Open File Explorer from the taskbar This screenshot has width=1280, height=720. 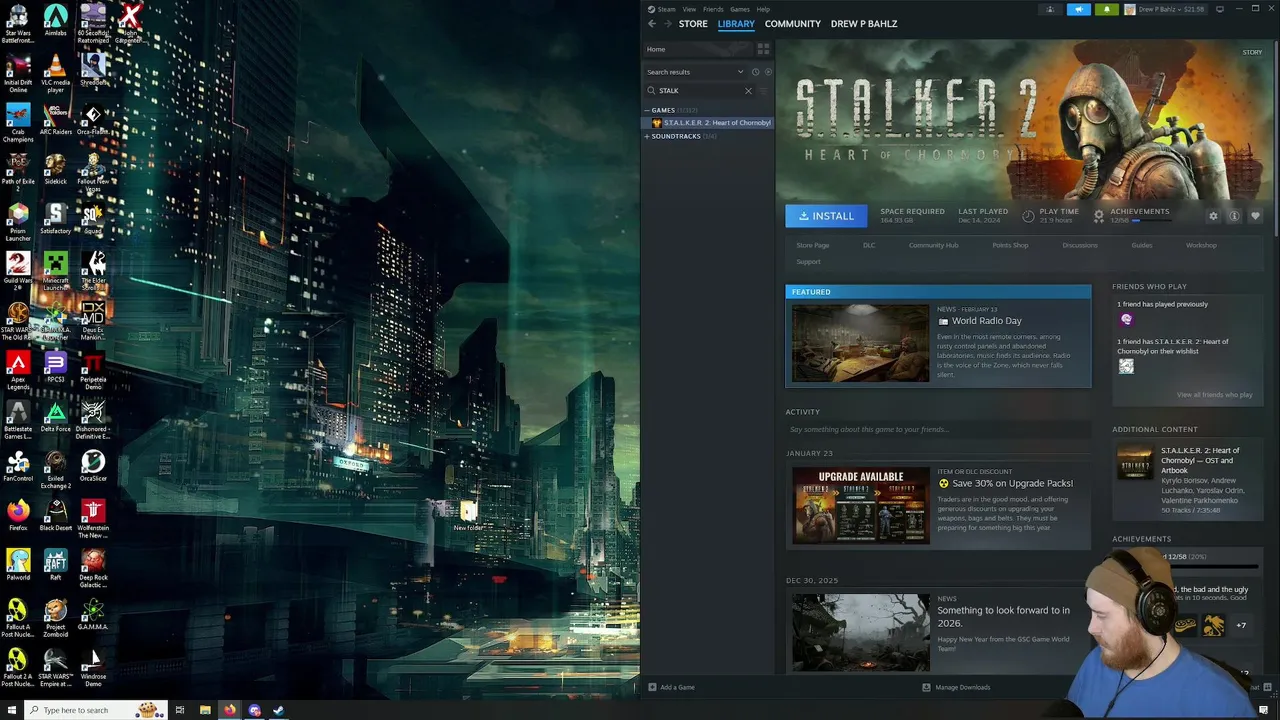click(x=205, y=710)
